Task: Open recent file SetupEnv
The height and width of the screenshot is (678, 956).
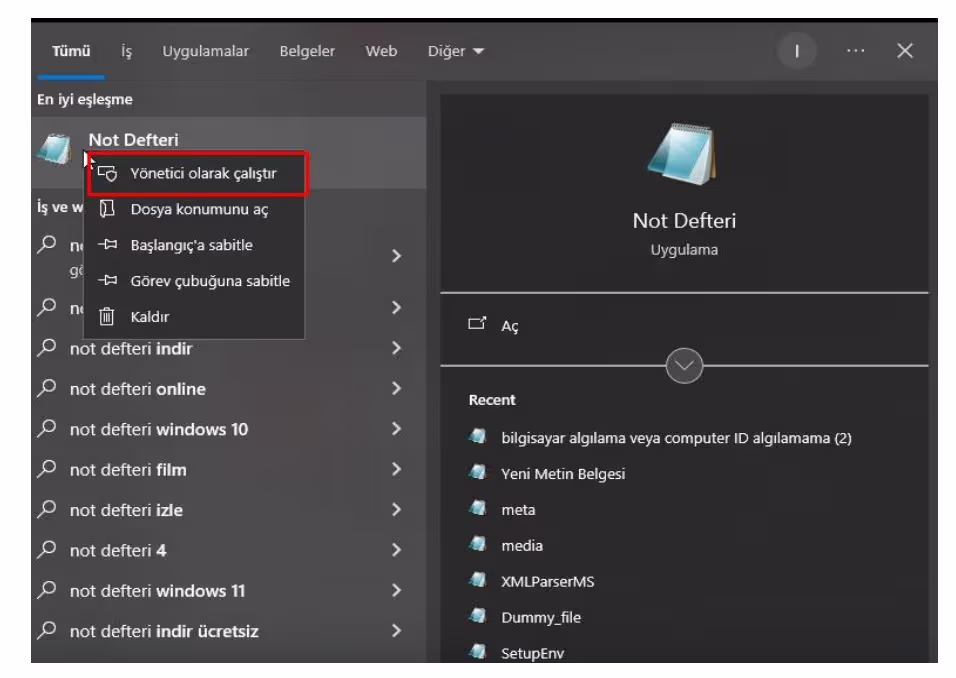Action: 532,654
